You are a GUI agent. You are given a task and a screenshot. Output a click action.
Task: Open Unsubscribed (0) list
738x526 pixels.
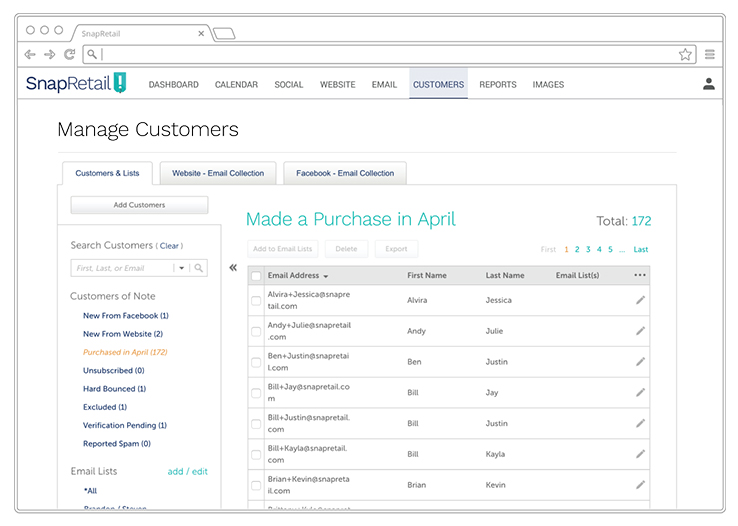[x=113, y=370]
